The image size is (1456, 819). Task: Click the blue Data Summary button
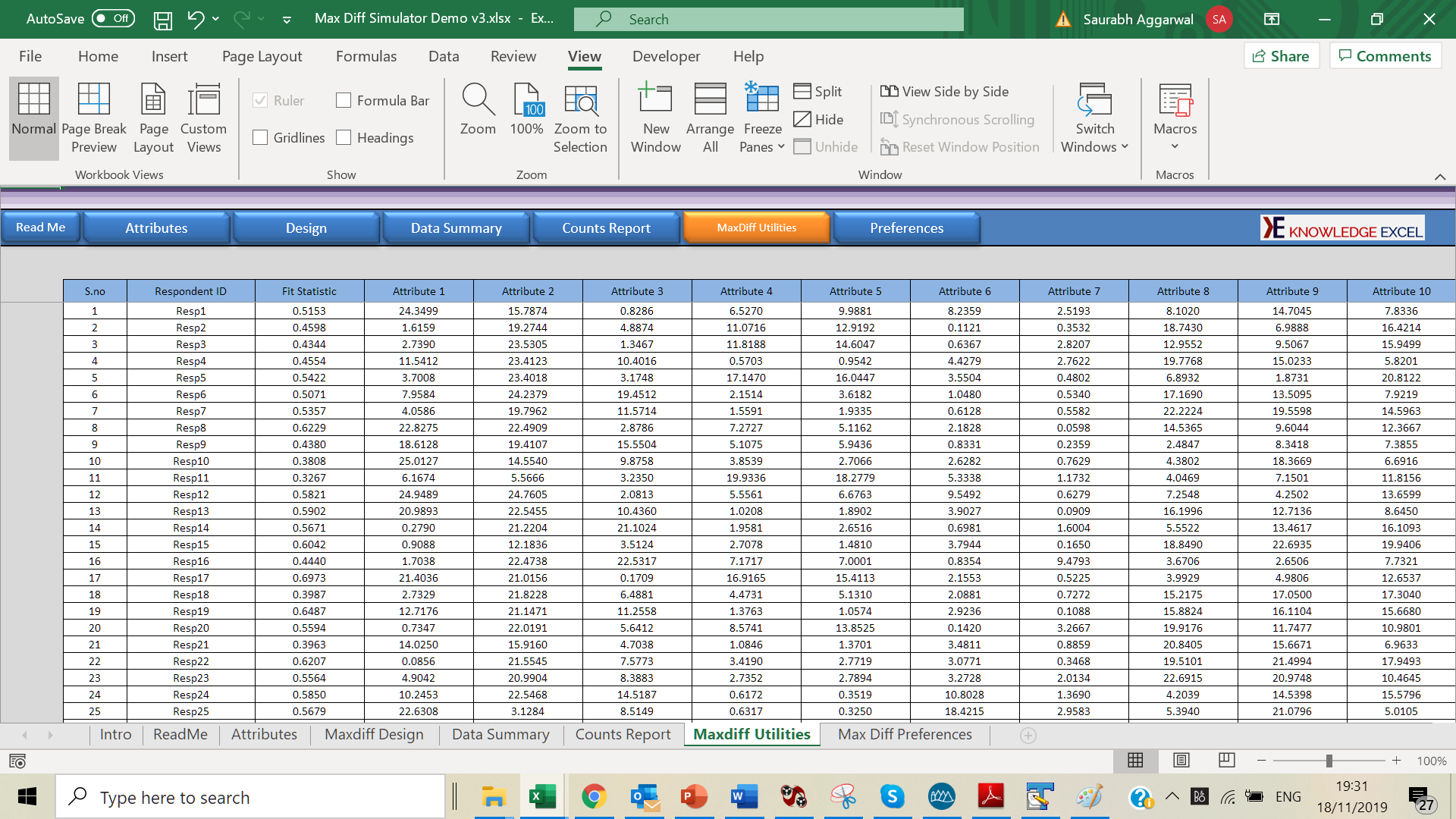click(x=456, y=228)
